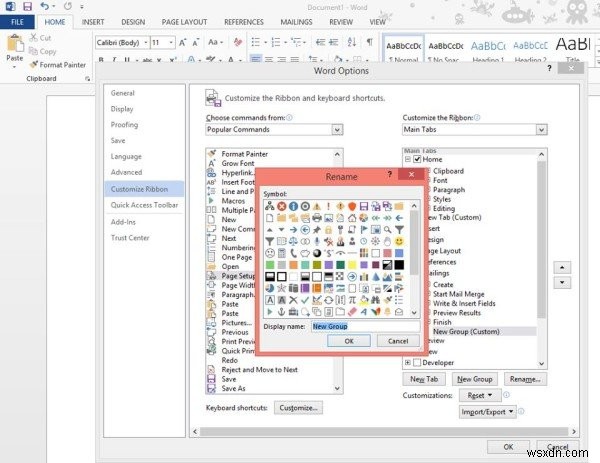Switch to the INSERT ribbon tab
This screenshot has width=600, height=463.
coord(93,22)
